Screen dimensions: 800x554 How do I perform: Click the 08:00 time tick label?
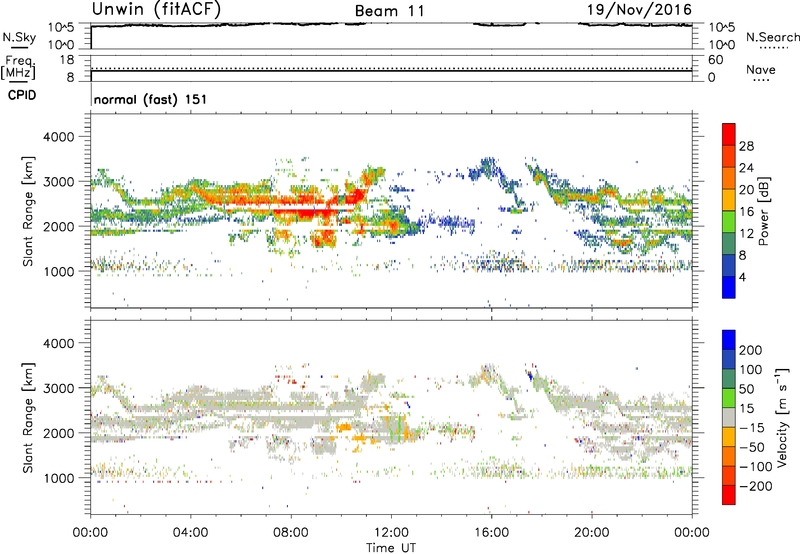point(291,533)
